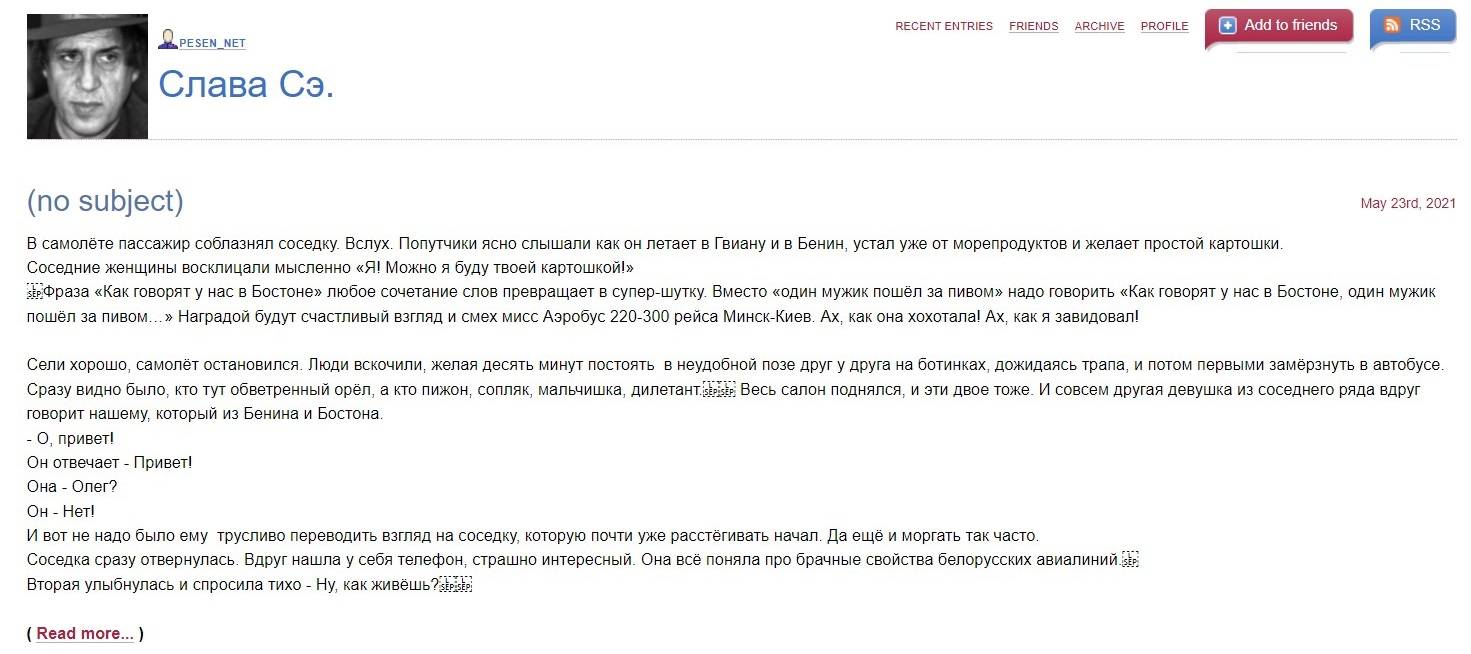Open the journal's avatar photo
1471x654 pixels.
click(x=87, y=76)
